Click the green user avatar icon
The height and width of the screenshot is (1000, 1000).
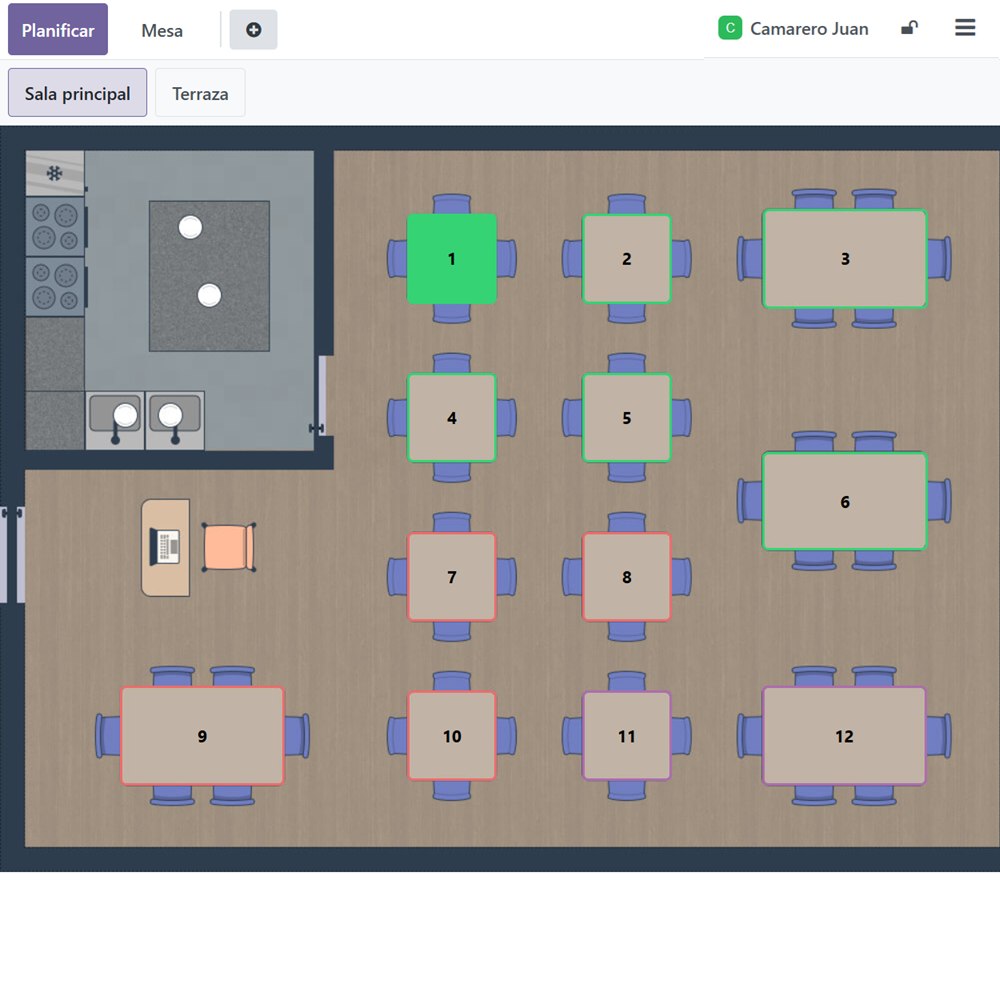point(730,28)
